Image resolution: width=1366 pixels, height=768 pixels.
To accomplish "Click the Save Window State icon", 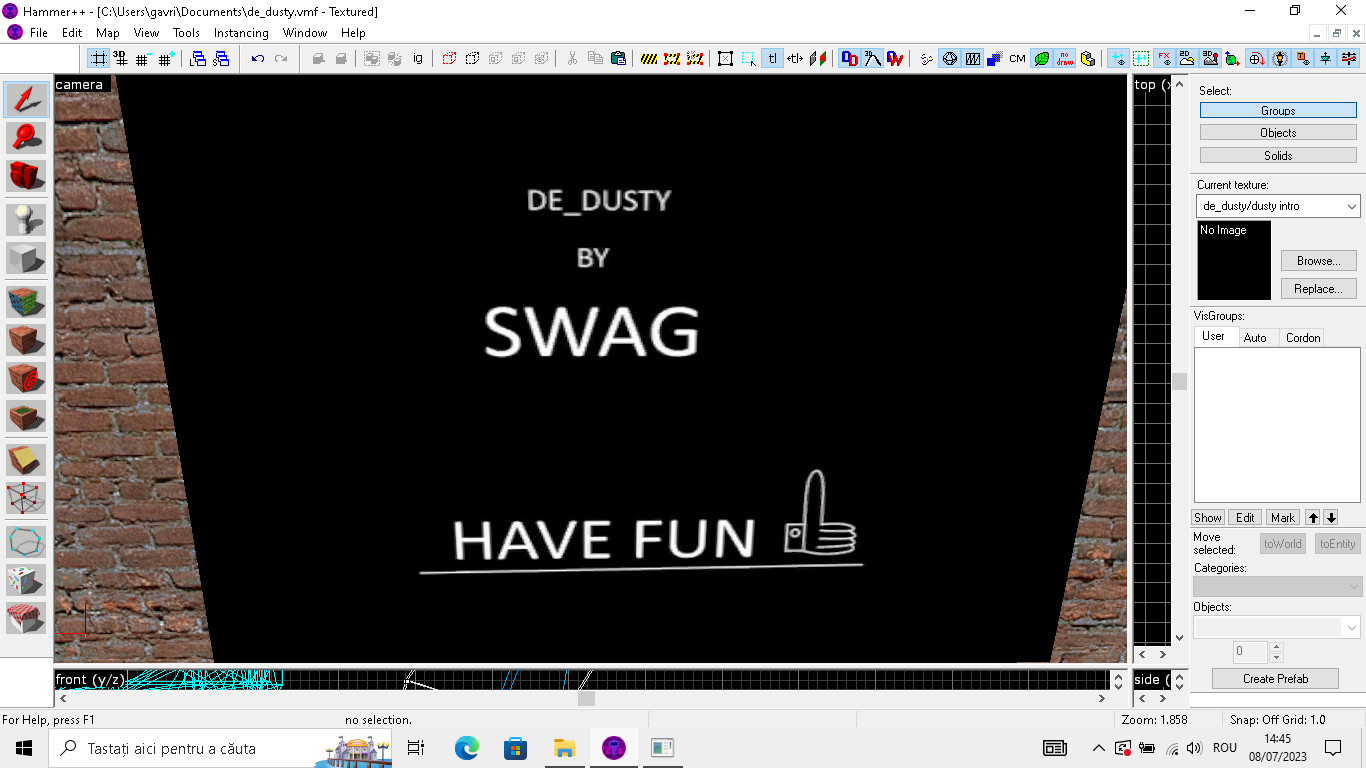I will tap(221, 59).
